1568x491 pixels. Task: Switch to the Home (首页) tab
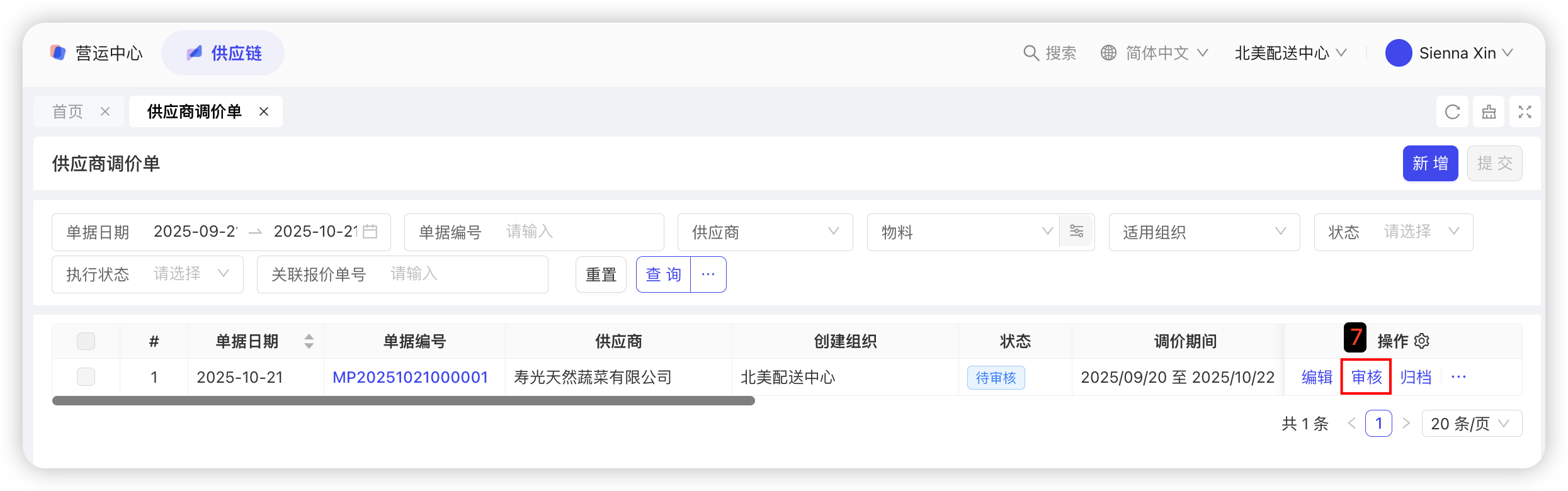click(x=68, y=112)
